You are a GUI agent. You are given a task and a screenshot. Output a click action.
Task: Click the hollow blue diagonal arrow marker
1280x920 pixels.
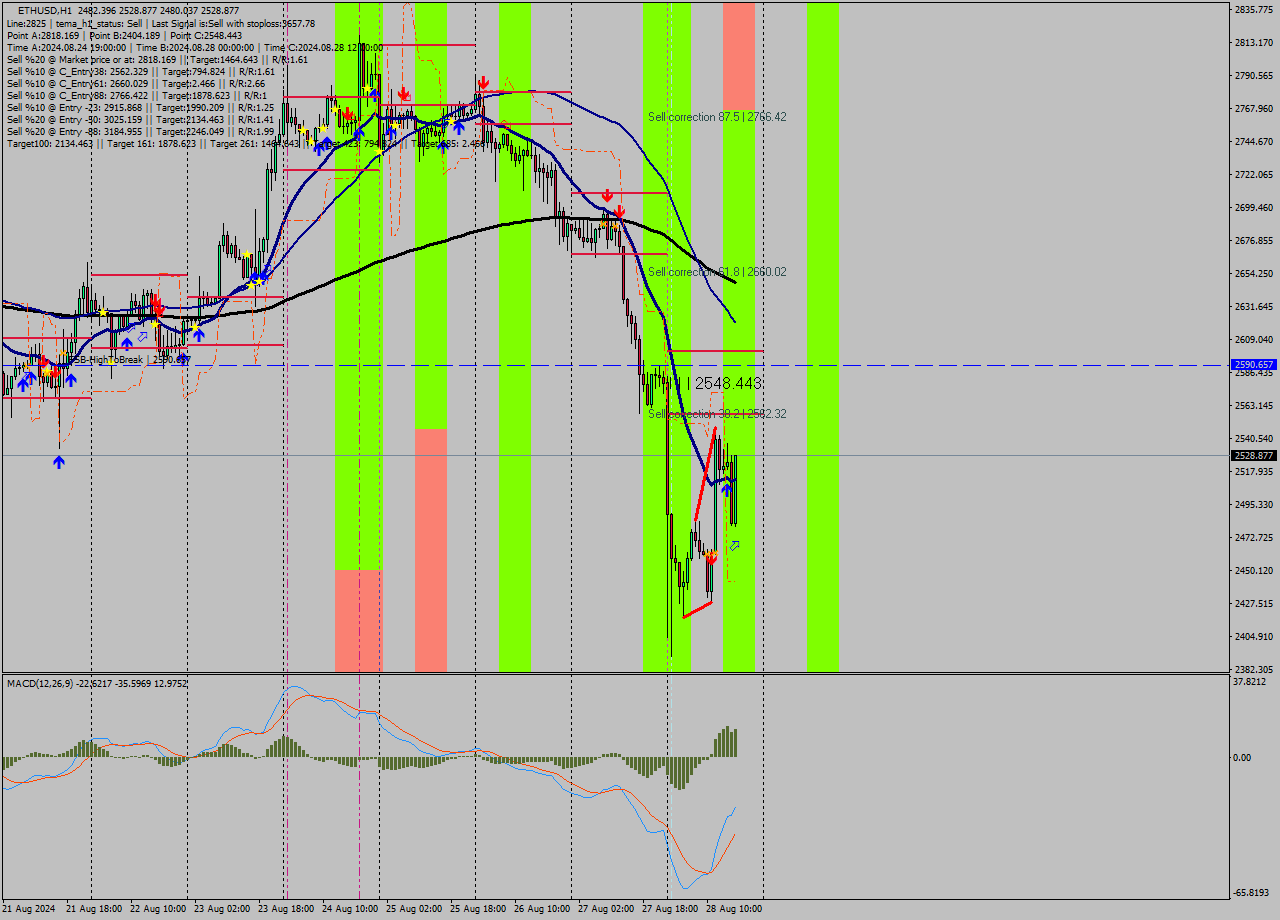tap(734, 546)
